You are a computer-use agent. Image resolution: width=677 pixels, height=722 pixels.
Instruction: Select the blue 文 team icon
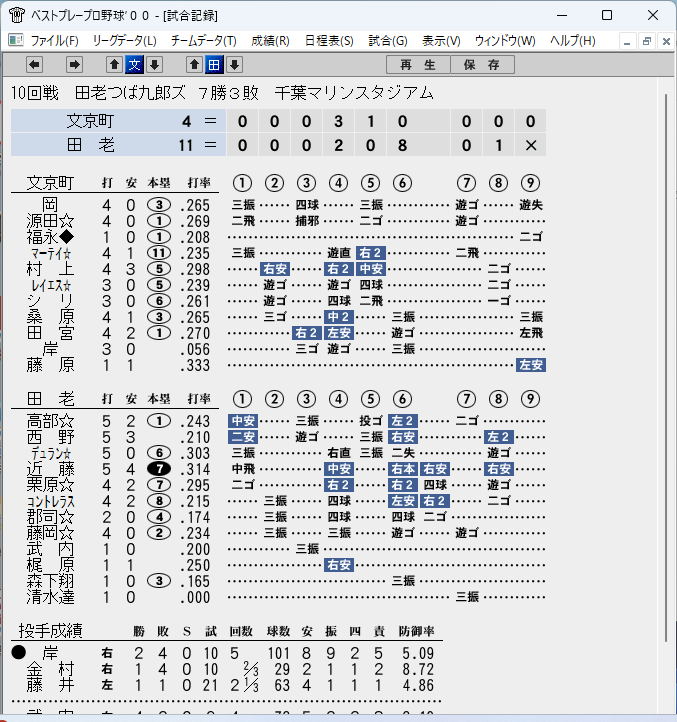134,65
